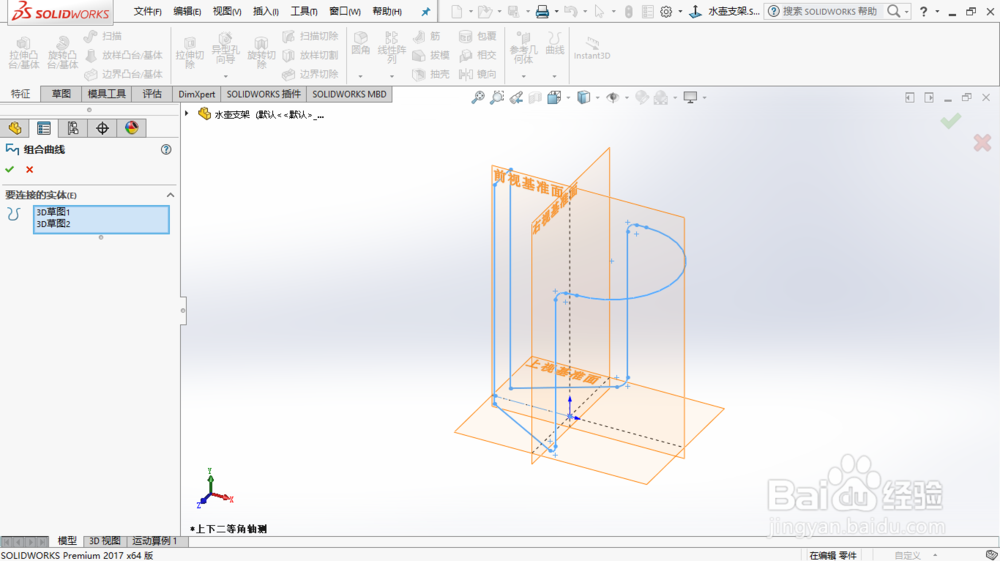Viewport: 1000px width, 561px height.
Task: Open the Help question mark icon
Action: coord(923,11)
